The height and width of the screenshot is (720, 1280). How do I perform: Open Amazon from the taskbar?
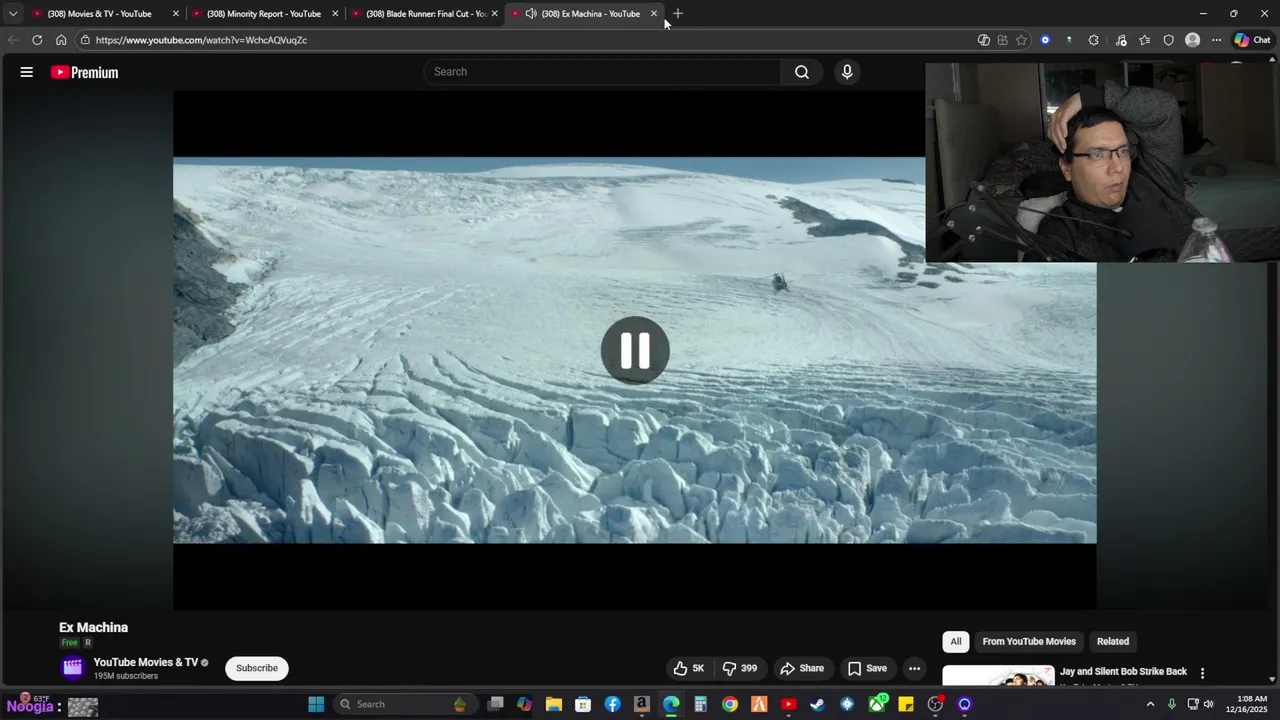coord(642,704)
